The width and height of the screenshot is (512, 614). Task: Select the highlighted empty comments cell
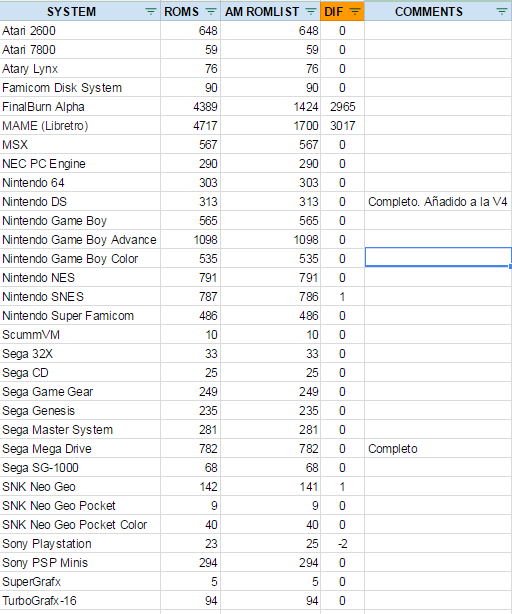pyautogui.click(x=438, y=257)
